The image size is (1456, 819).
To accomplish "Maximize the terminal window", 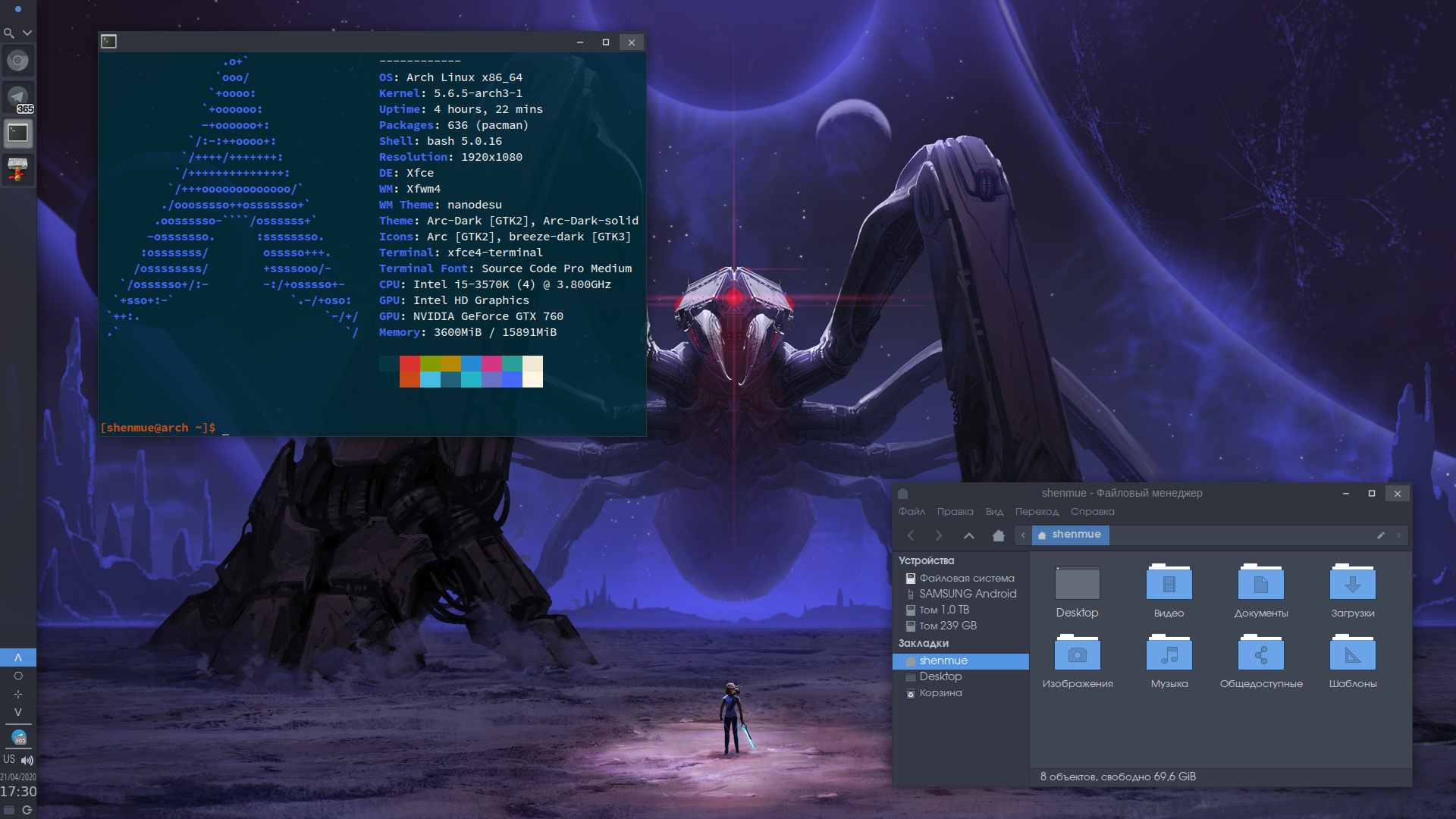I will [606, 42].
